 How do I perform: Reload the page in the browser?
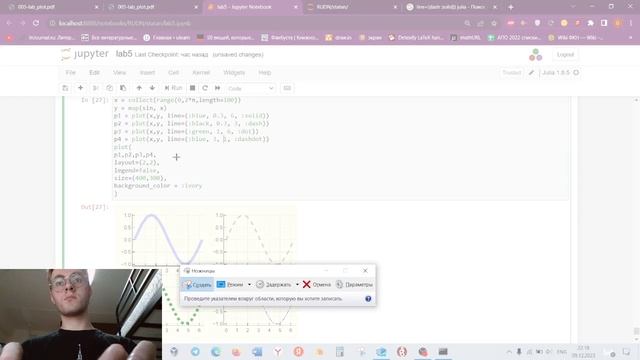pos(36,23)
